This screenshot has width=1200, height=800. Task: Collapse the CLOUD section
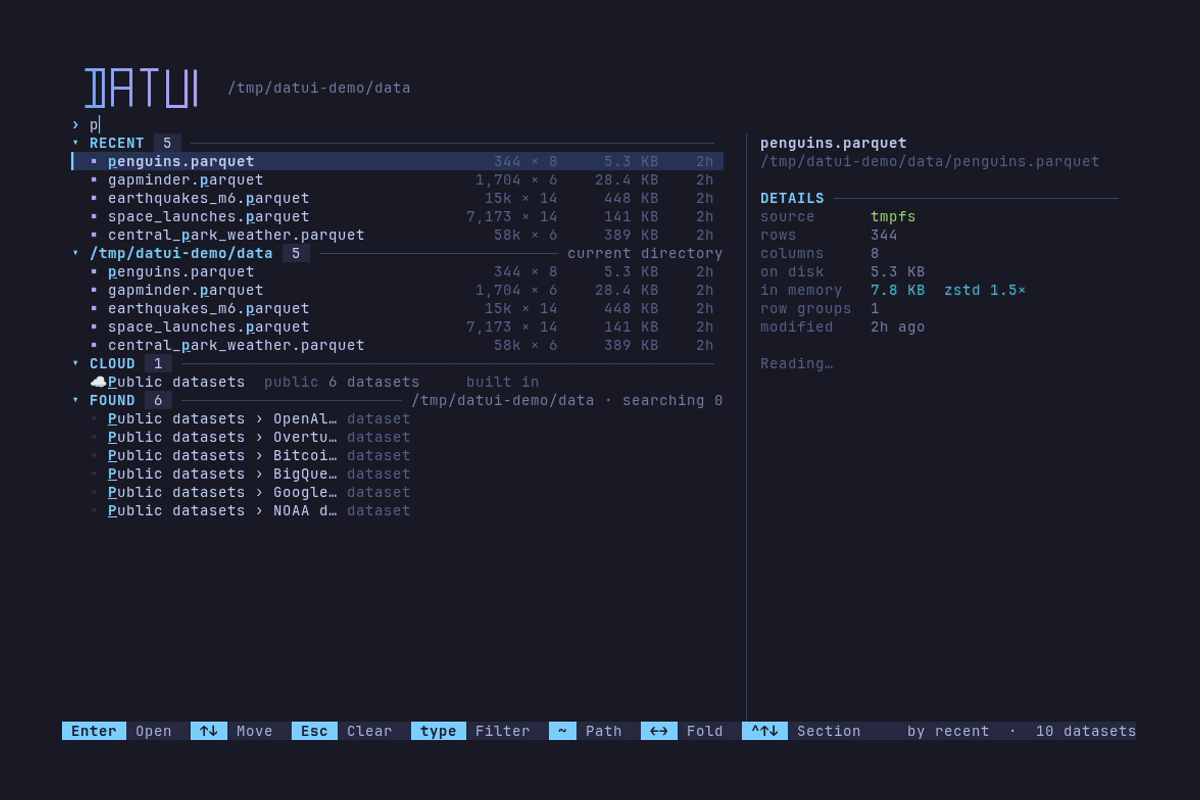[76, 363]
